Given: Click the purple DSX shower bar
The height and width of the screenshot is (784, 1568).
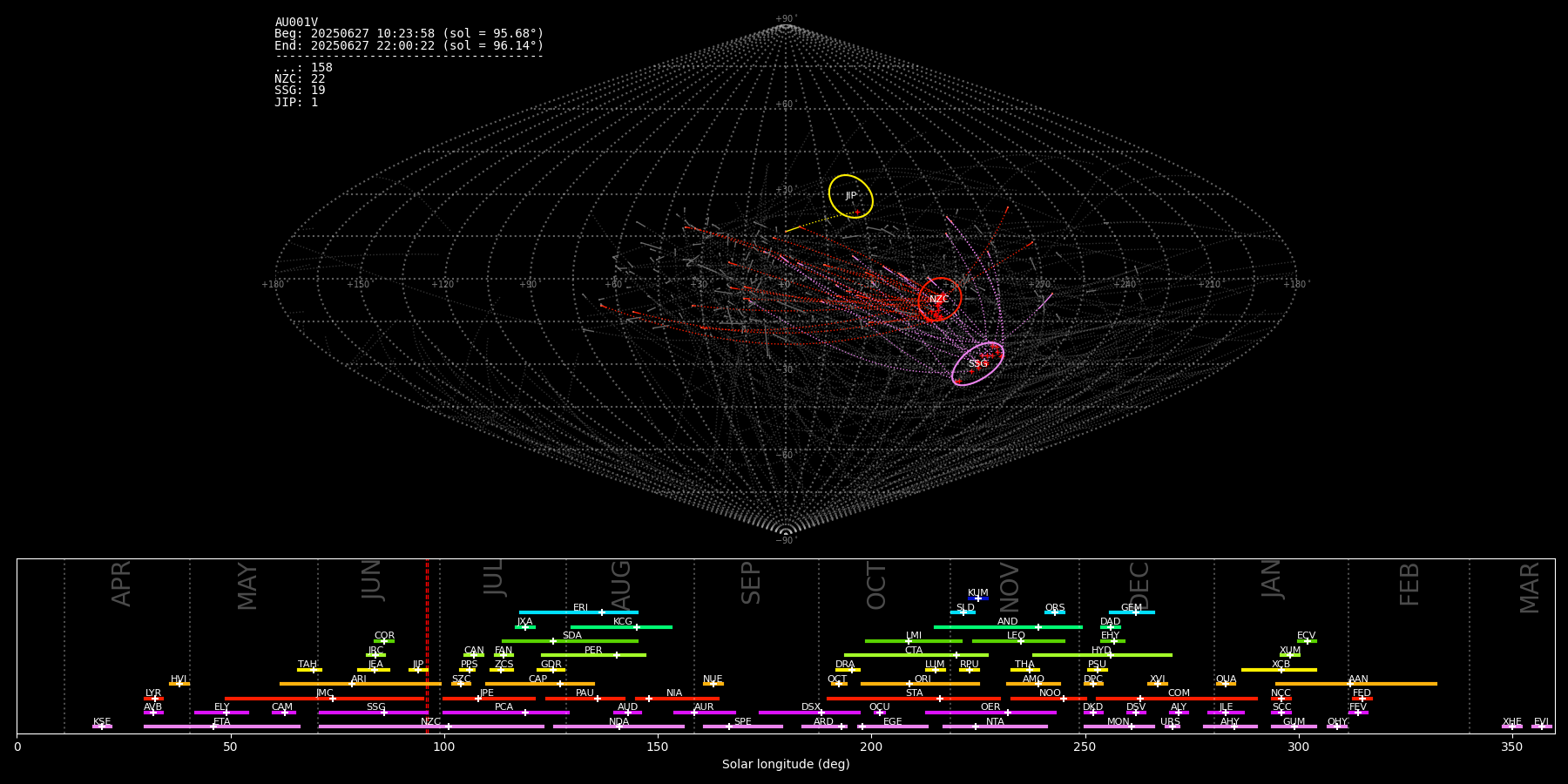Looking at the screenshot, I should coord(809,713).
